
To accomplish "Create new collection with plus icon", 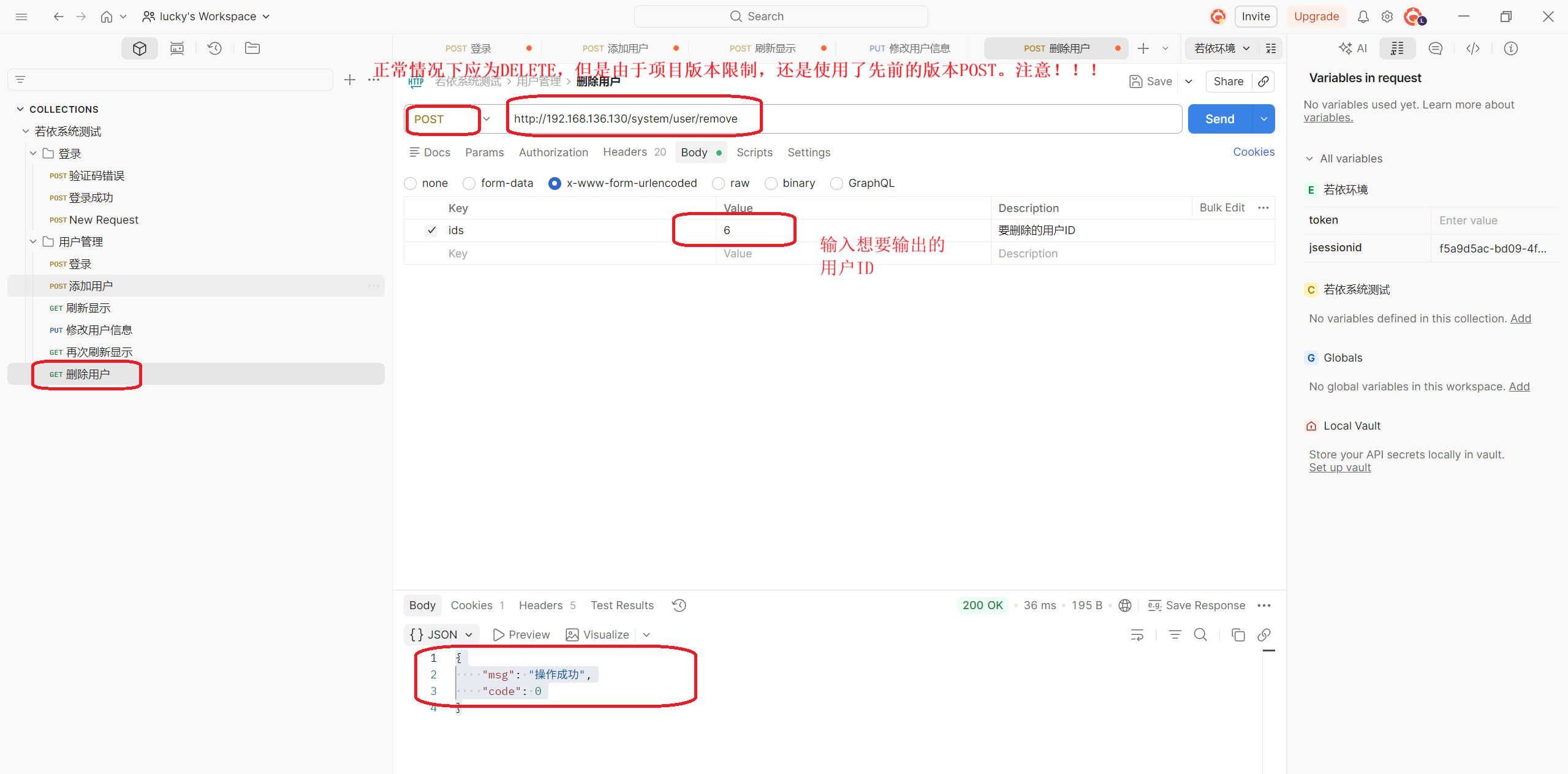I will click(x=350, y=80).
